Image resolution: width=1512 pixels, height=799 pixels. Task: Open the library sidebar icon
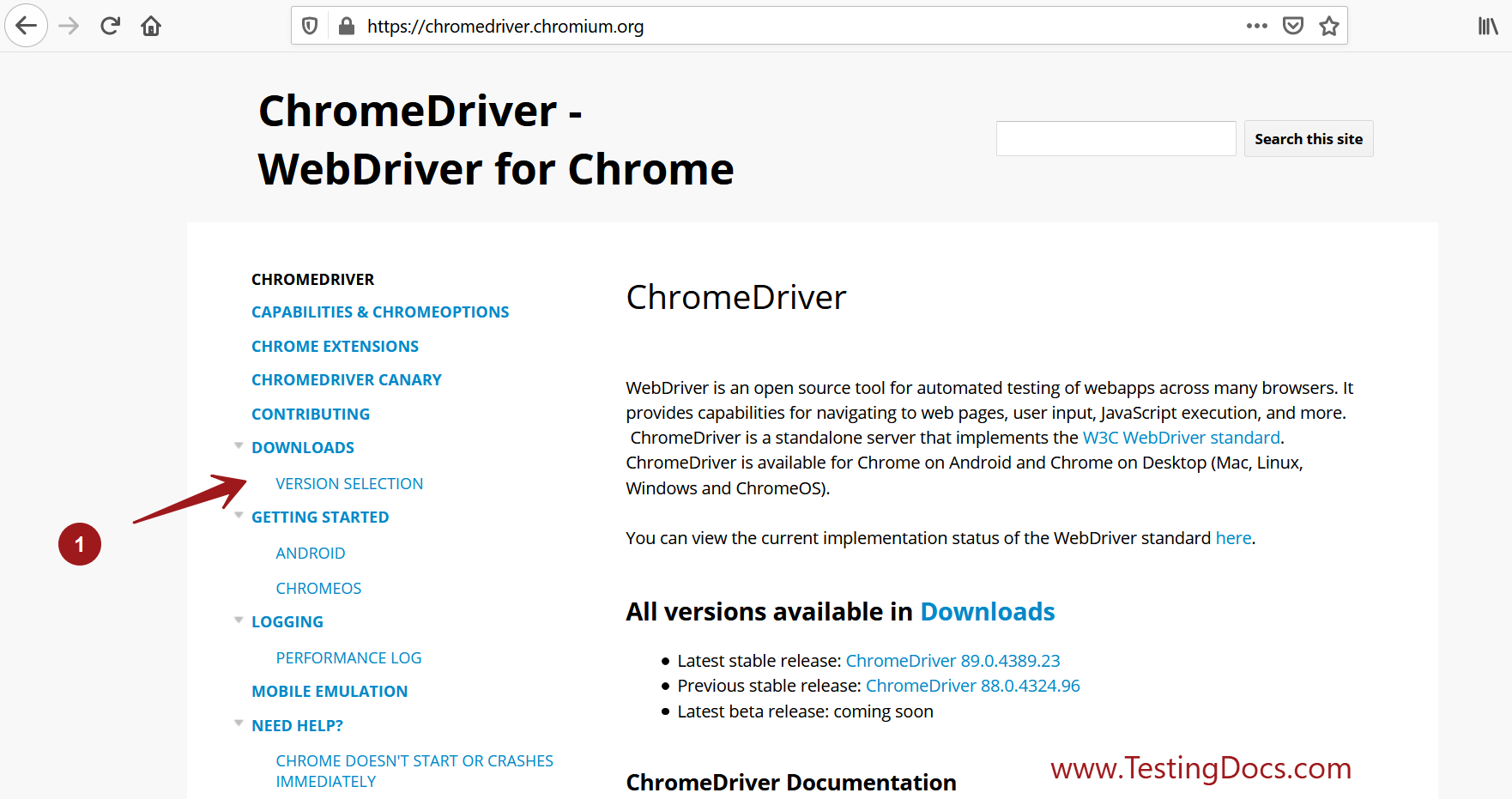pyautogui.click(x=1487, y=26)
